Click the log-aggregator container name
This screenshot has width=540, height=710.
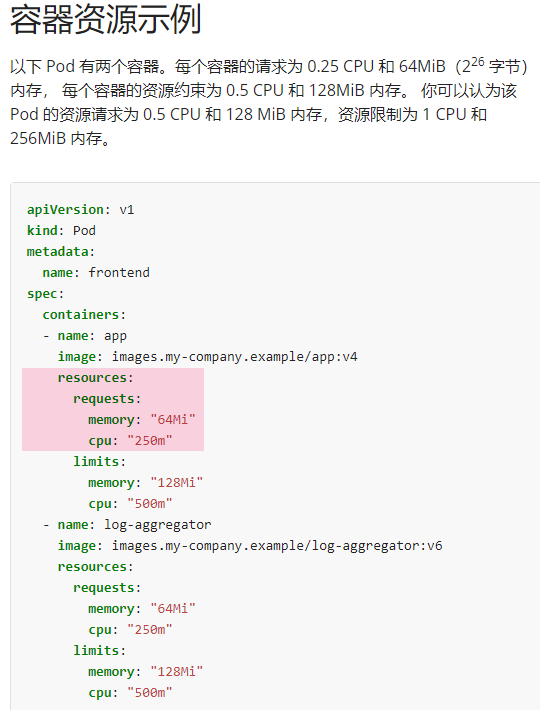(158, 525)
